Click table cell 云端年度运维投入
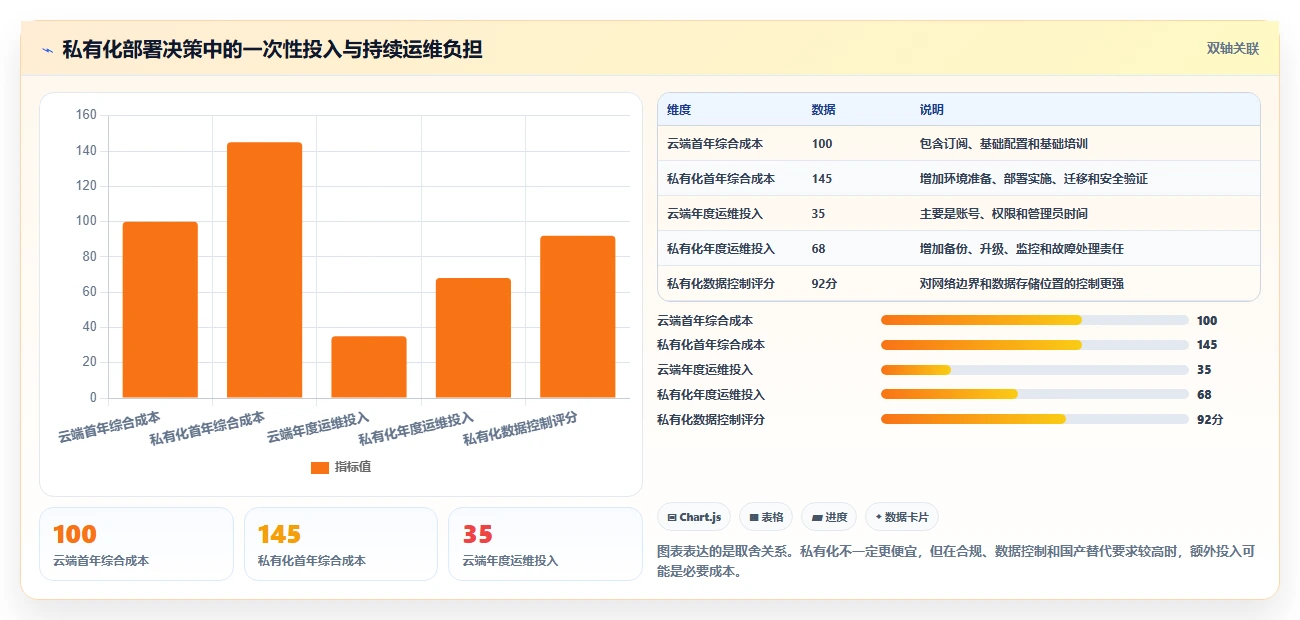This screenshot has height=620, width=1300. pyautogui.click(x=715, y=214)
